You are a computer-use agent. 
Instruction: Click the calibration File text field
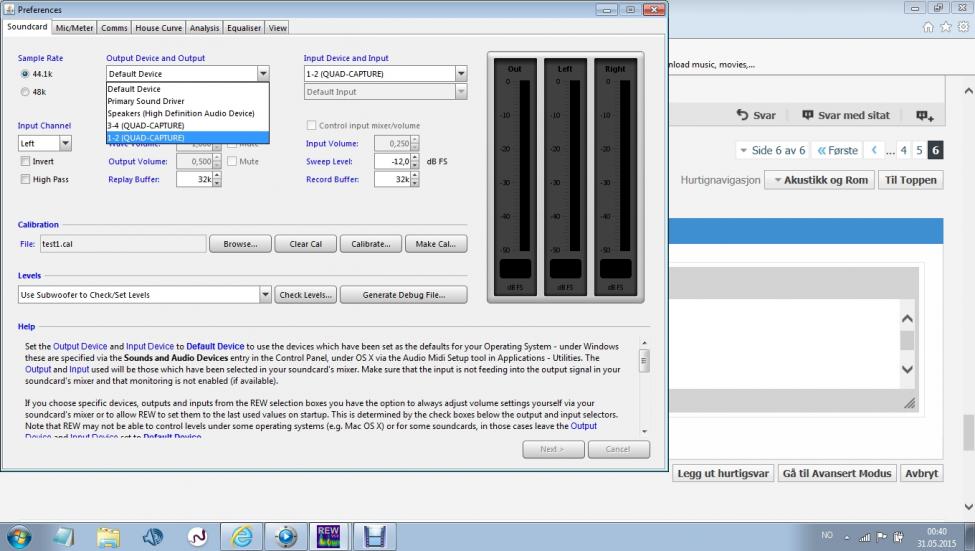tap(123, 244)
